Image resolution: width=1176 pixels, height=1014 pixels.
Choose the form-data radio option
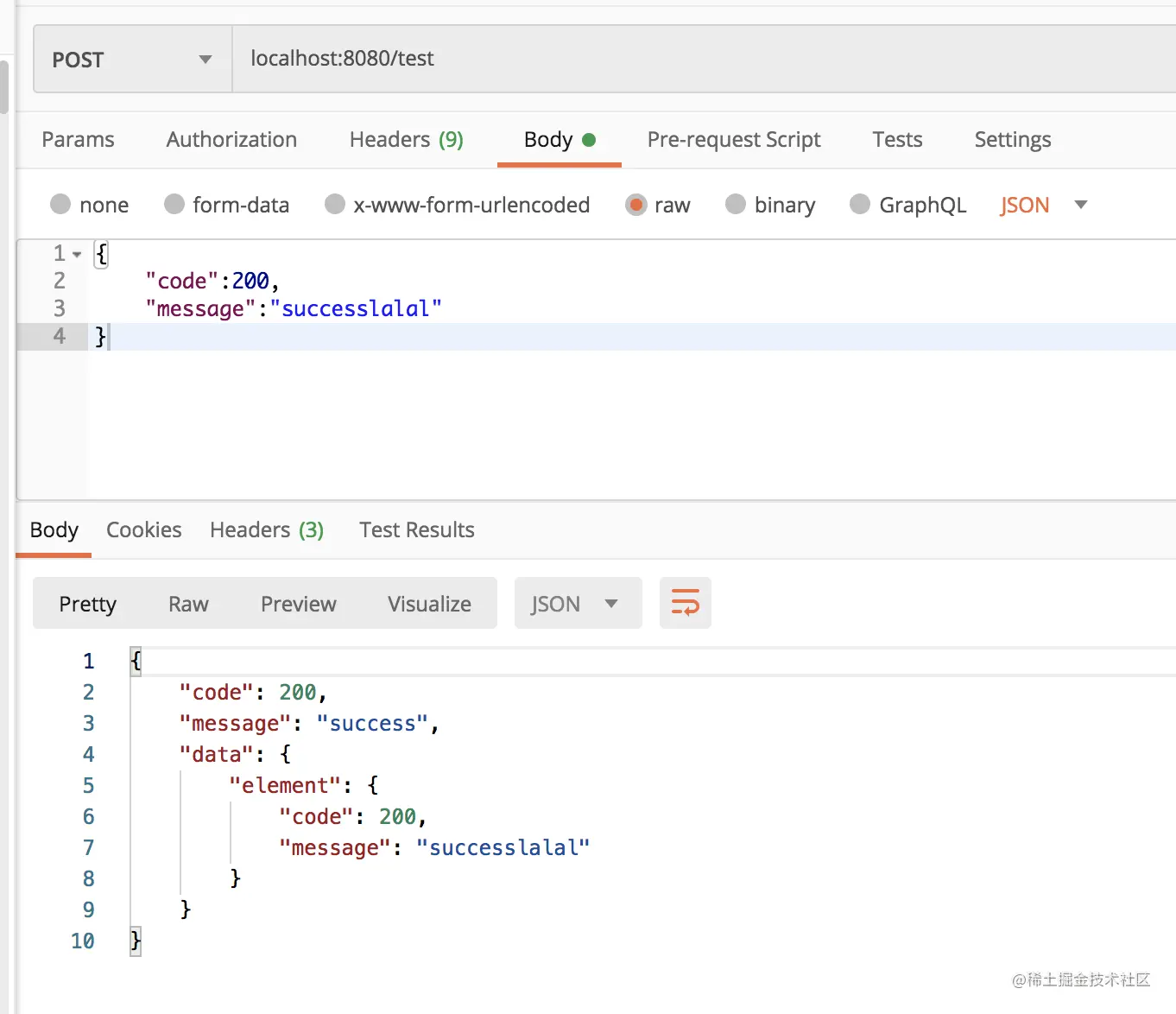click(x=174, y=205)
